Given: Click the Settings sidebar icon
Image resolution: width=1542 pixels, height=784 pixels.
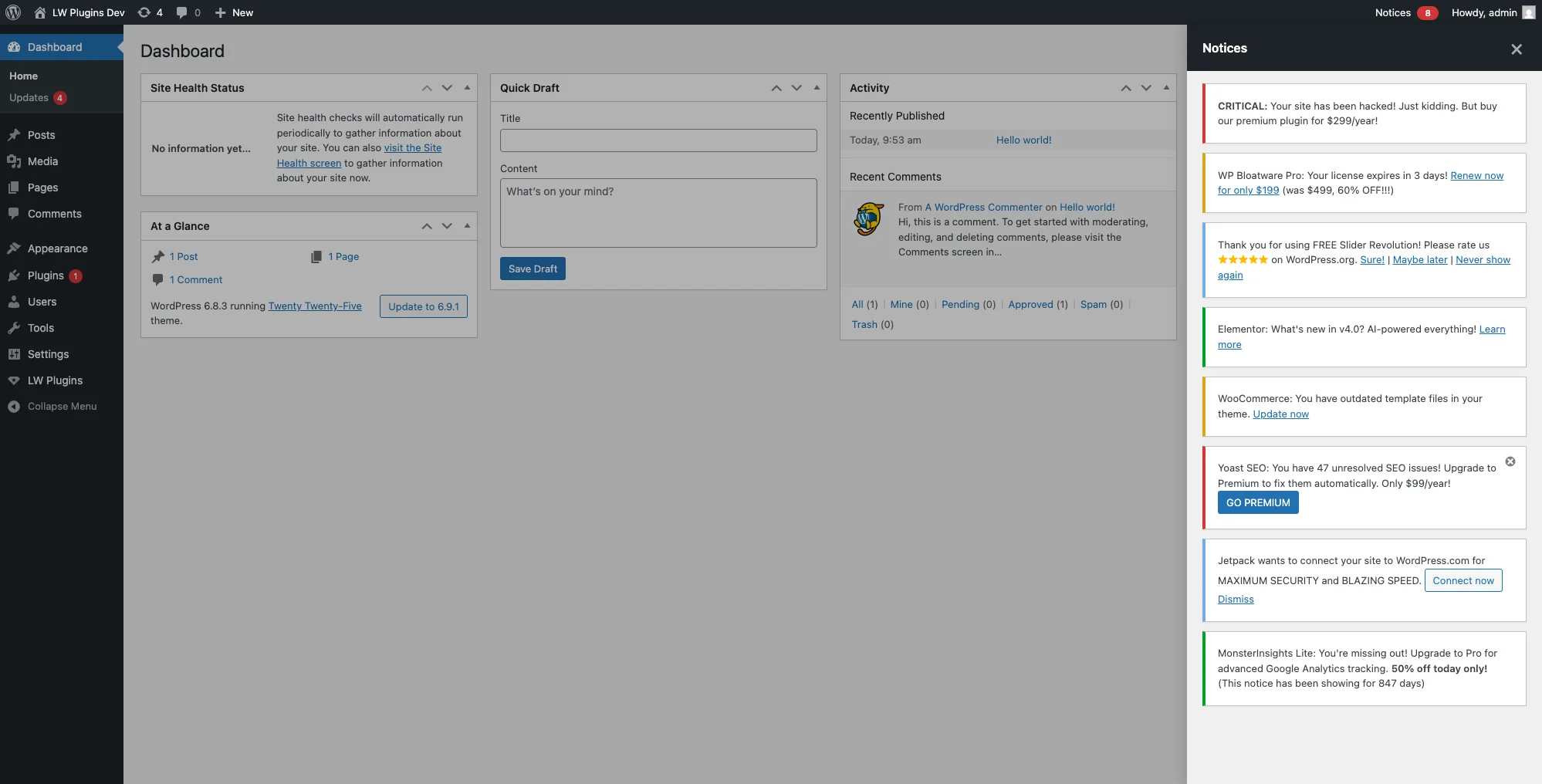Looking at the screenshot, I should coord(14,354).
